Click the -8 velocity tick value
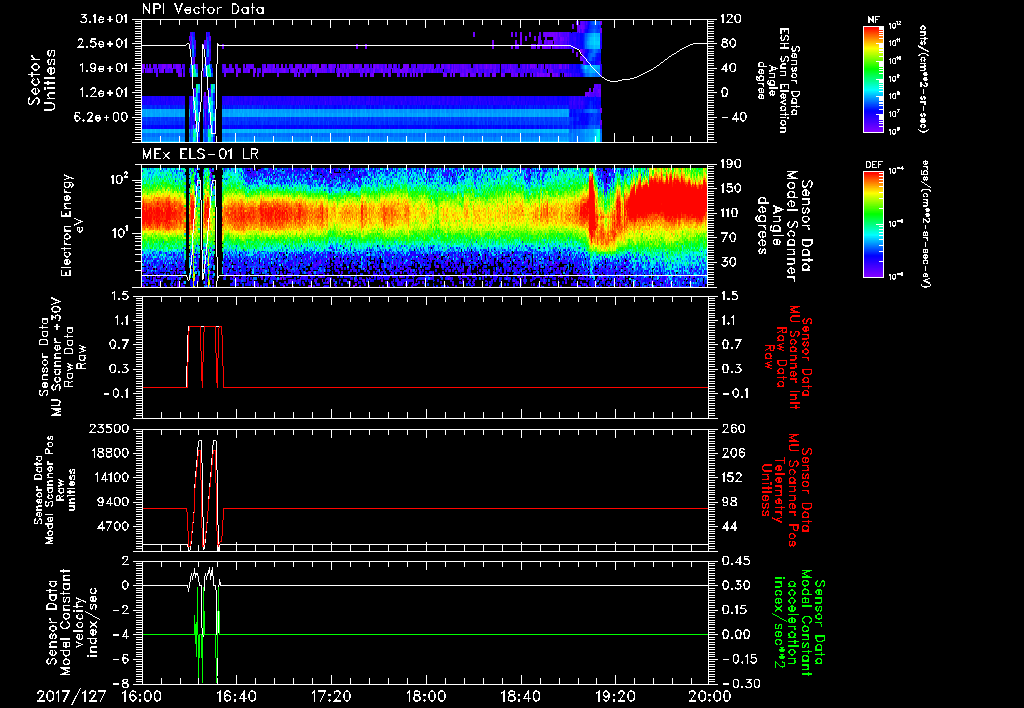The width and height of the screenshot is (1024, 708). coord(123,683)
